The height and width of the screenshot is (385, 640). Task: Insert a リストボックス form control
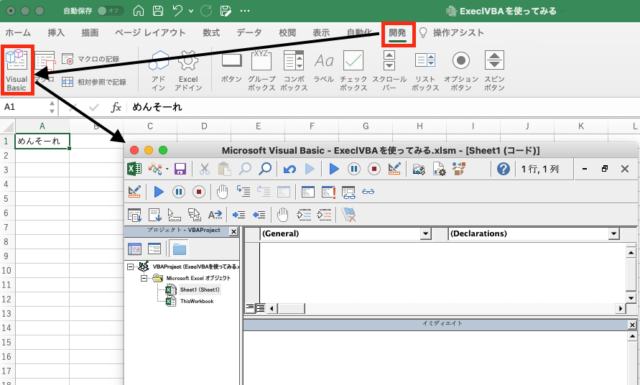pyautogui.click(x=425, y=70)
